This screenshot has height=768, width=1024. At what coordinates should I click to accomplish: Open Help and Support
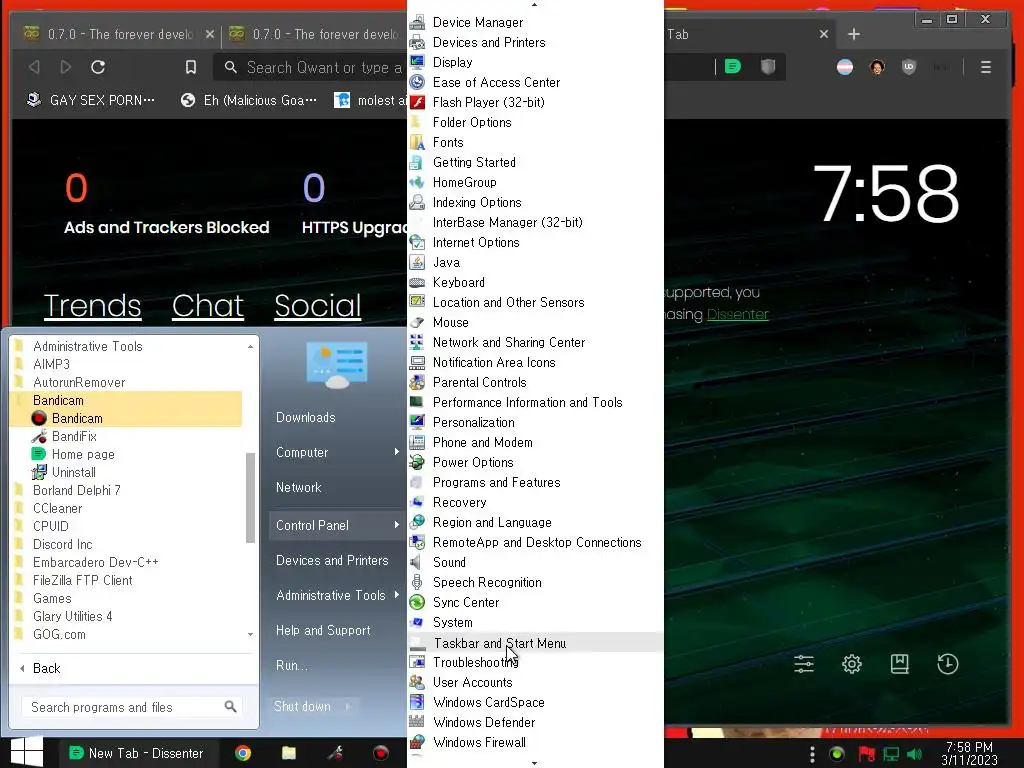(323, 631)
